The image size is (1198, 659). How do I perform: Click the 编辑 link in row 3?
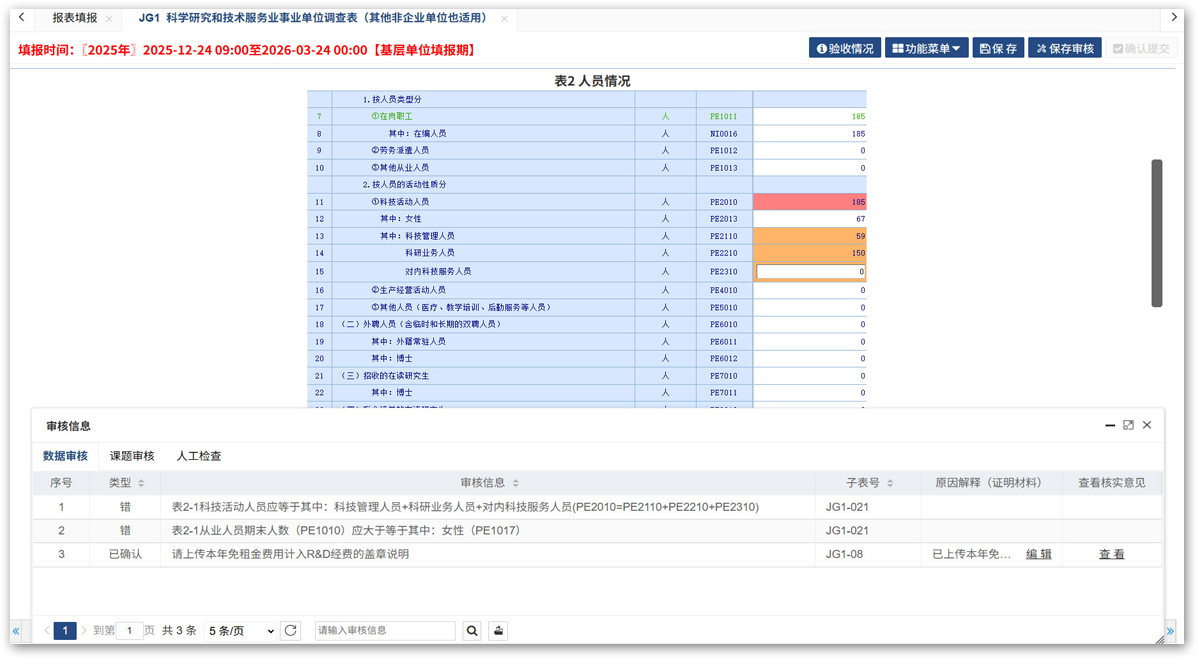click(x=1038, y=554)
